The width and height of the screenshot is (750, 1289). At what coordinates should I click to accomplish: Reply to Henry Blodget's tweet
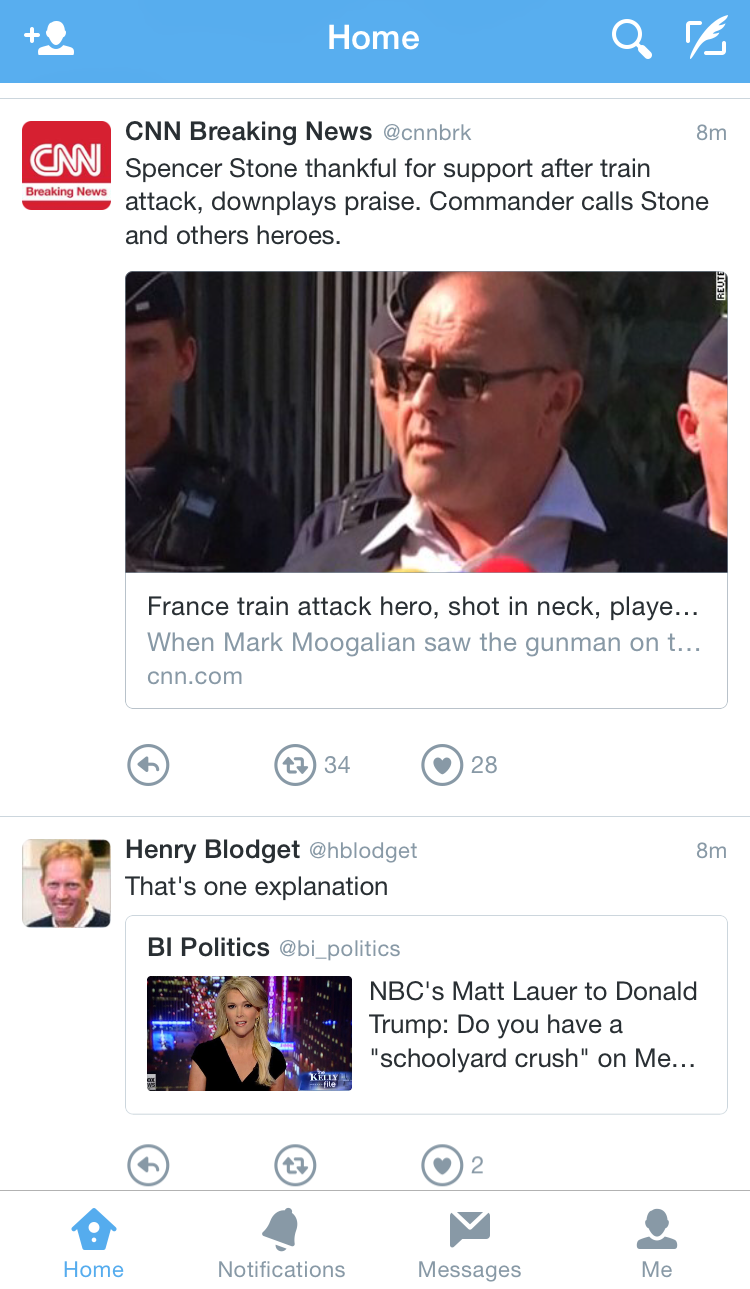pos(148,1165)
